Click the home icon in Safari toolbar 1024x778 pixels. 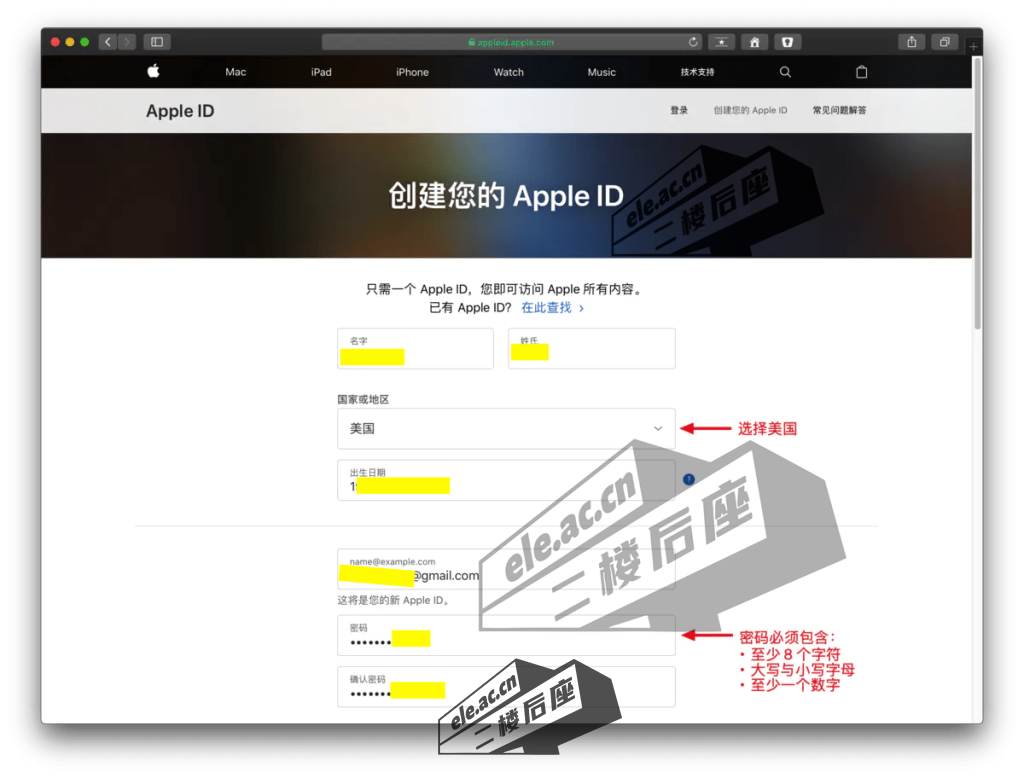tap(754, 42)
